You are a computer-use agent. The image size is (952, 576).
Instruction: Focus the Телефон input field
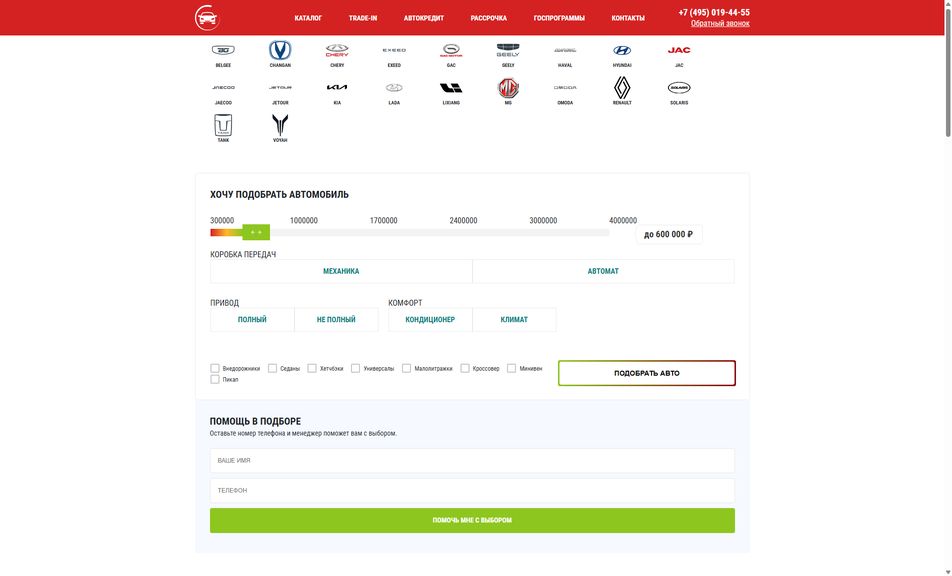pyautogui.click(x=472, y=490)
